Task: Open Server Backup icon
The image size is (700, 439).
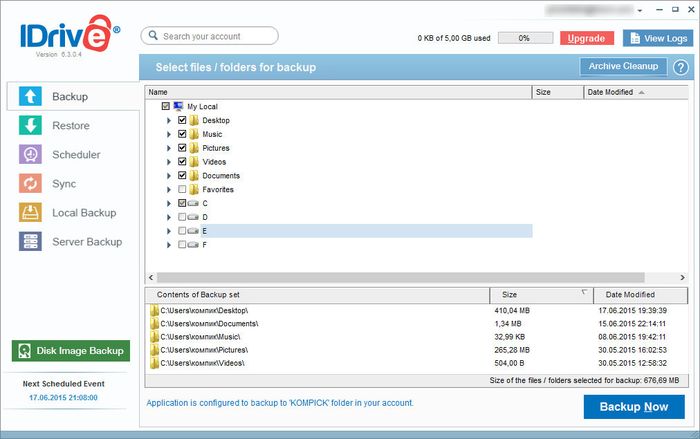Action: point(31,242)
